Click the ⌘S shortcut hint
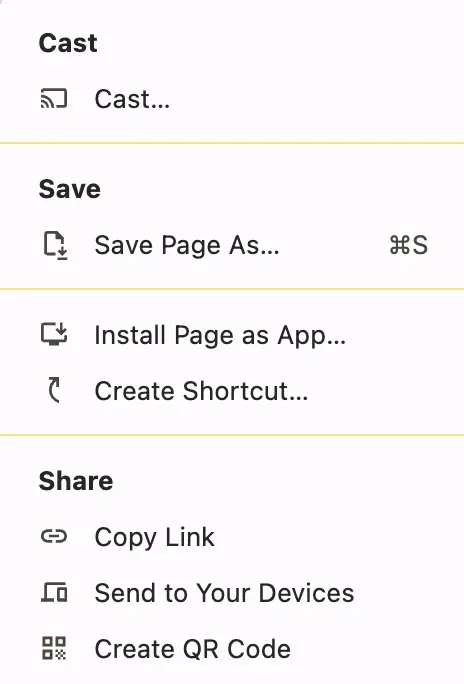Image resolution: width=464 pixels, height=684 pixels. coord(409,245)
